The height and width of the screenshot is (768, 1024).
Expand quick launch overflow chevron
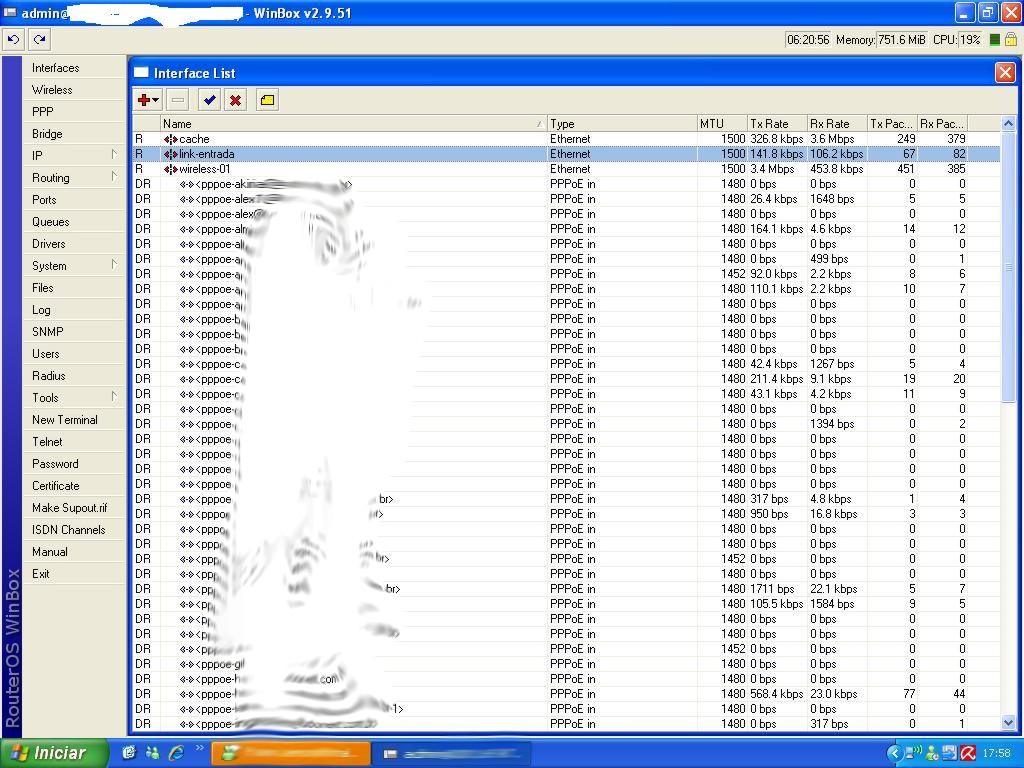click(x=199, y=748)
